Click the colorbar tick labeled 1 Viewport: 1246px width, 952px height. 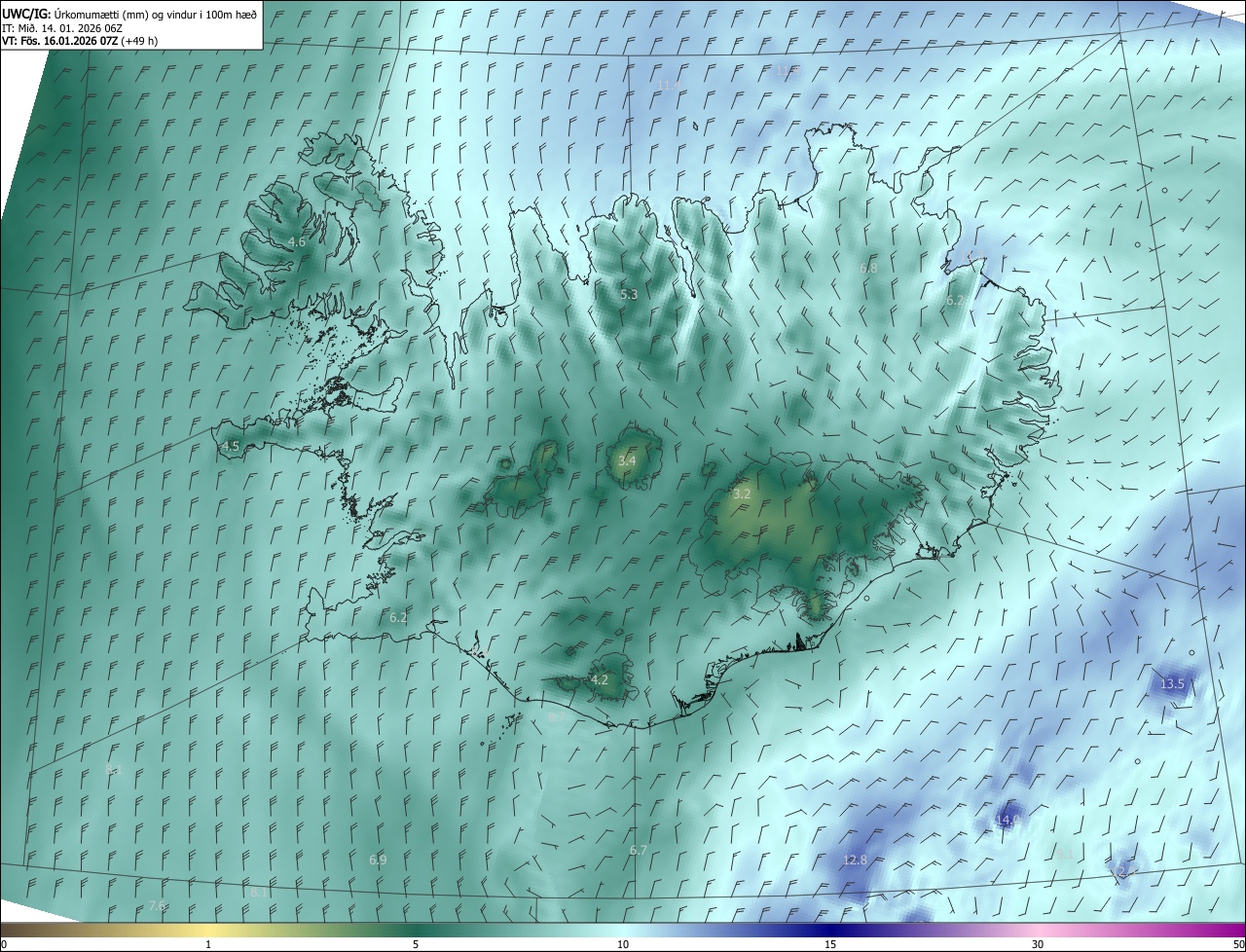click(x=208, y=945)
